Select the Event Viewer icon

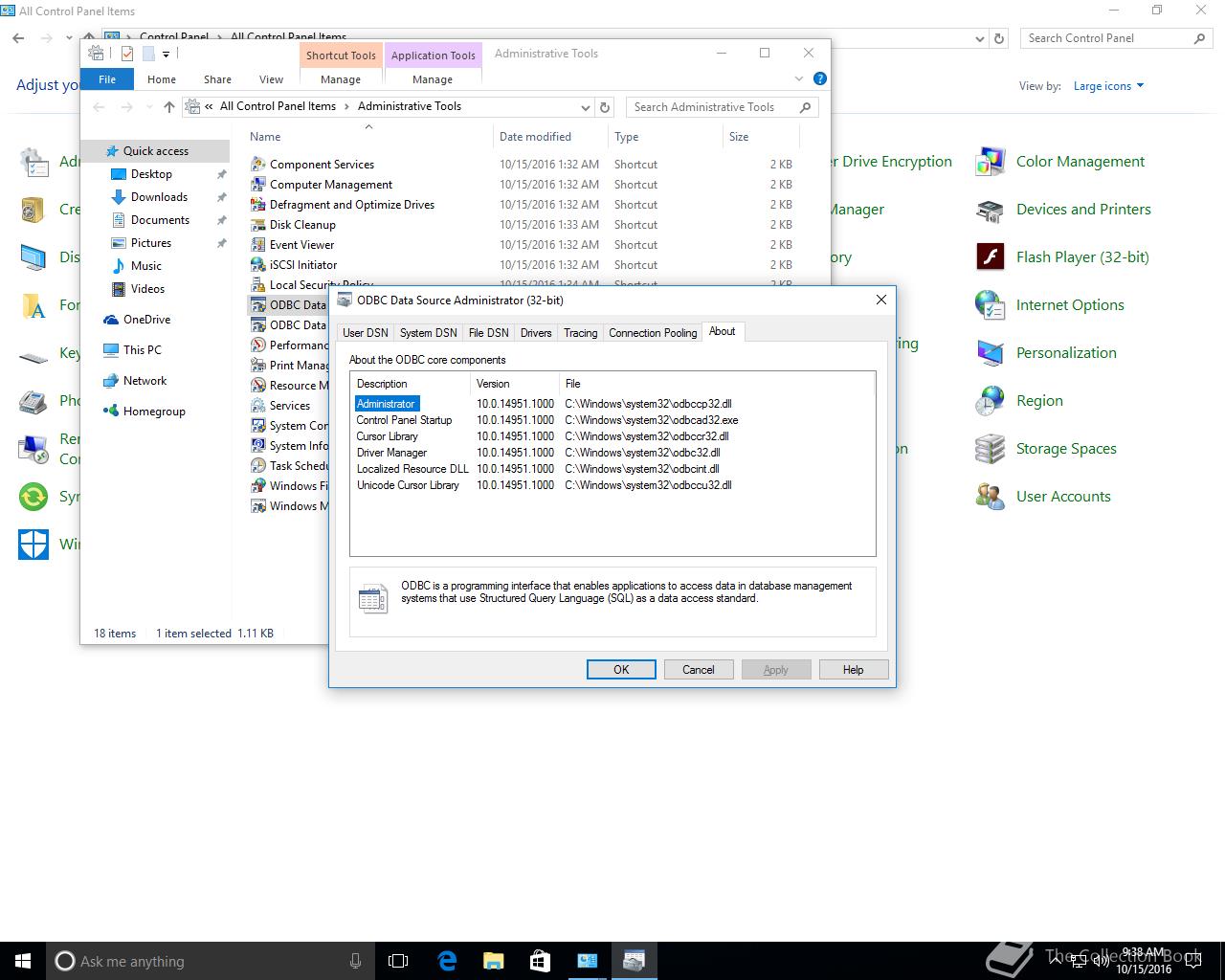[257, 244]
